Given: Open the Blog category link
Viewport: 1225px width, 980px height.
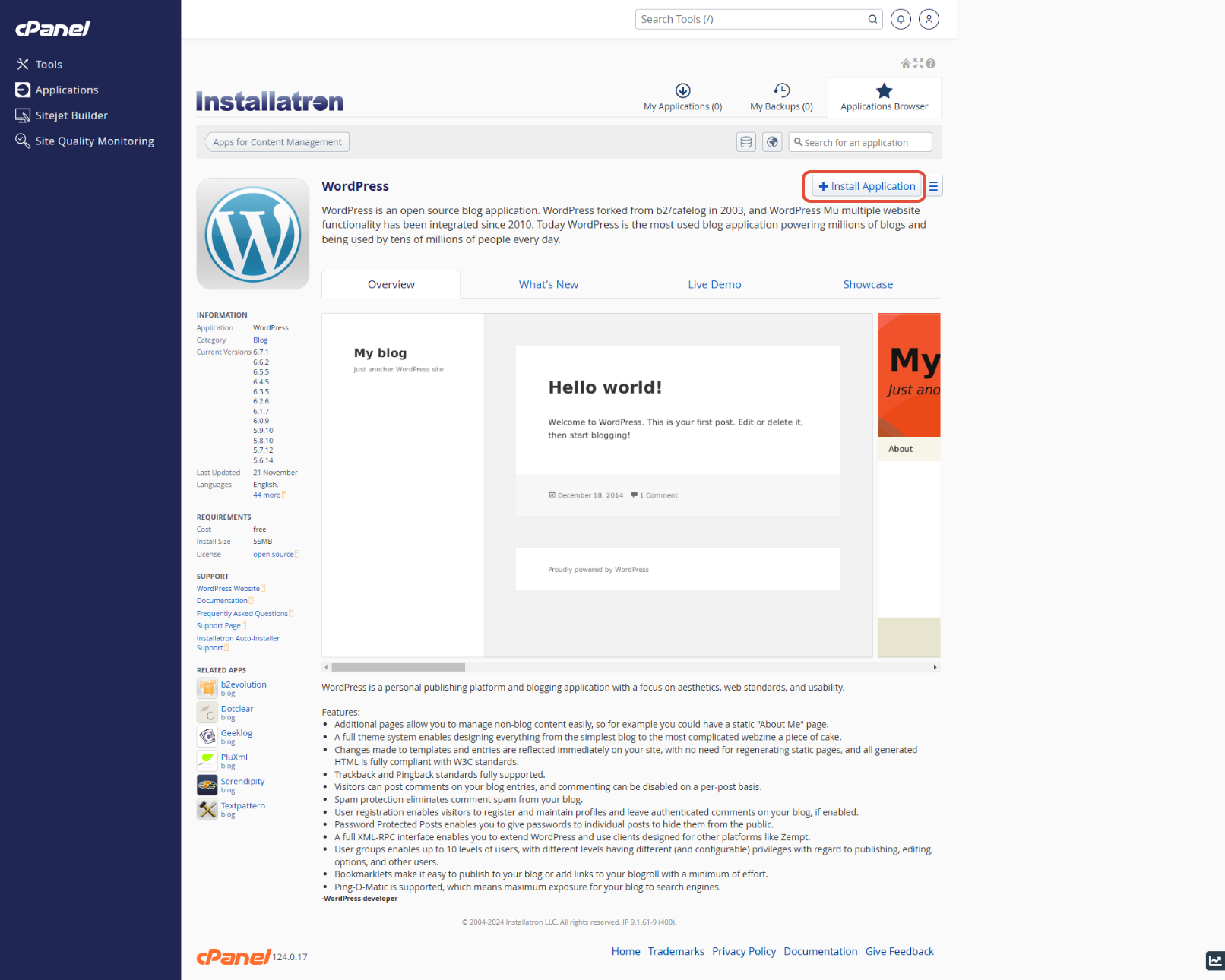Looking at the screenshot, I should (x=261, y=340).
